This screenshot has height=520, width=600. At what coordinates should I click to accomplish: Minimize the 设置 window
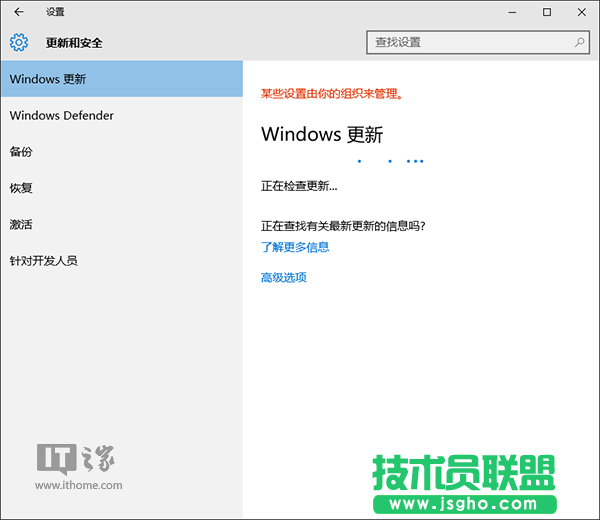(512, 12)
